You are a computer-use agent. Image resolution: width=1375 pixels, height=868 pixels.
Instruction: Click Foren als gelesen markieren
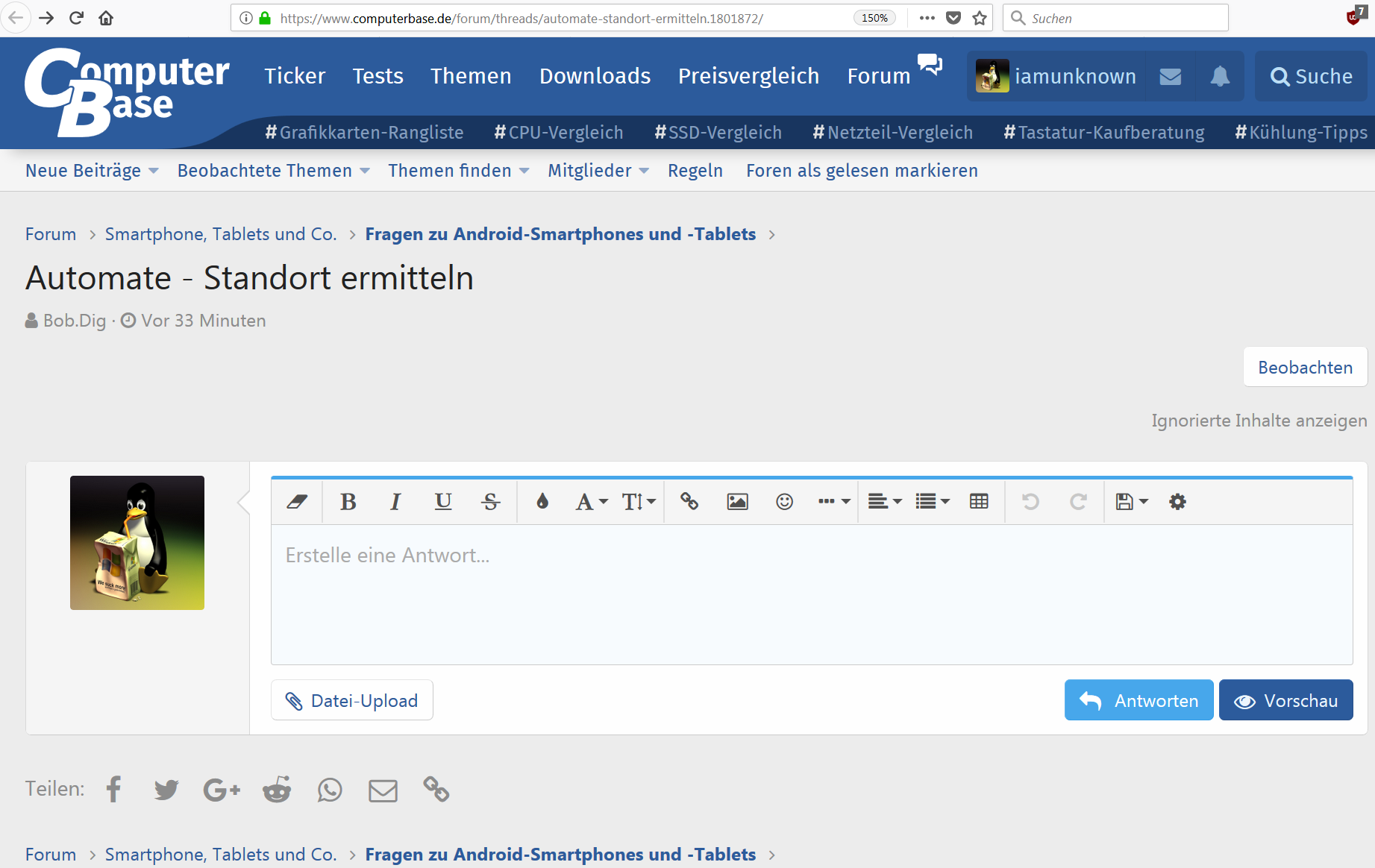pos(862,171)
